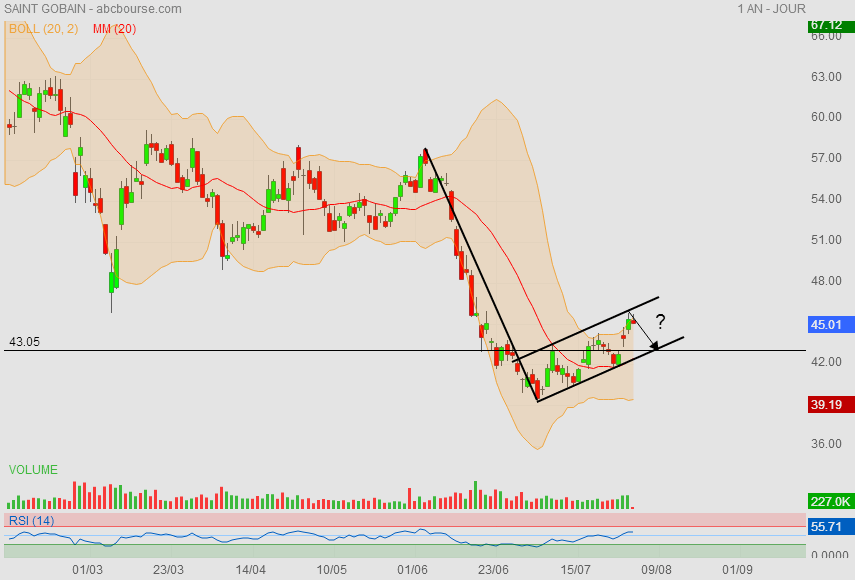This screenshot has height=580, width=855.
Task: Click the SAINT GOBAIN - abcbourse.com title
Action: [x=93, y=9]
